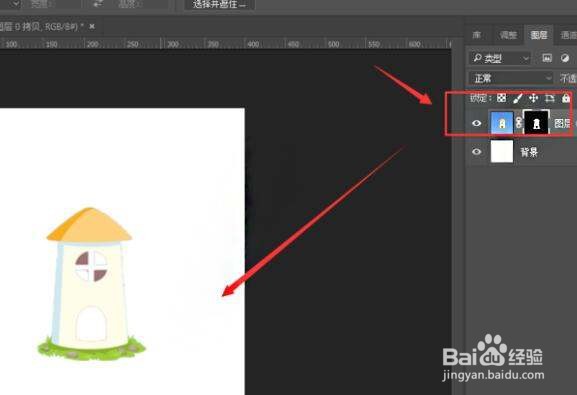Click the lock all padlock icon
This screenshot has height=395, width=577.
tap(566, 98)
